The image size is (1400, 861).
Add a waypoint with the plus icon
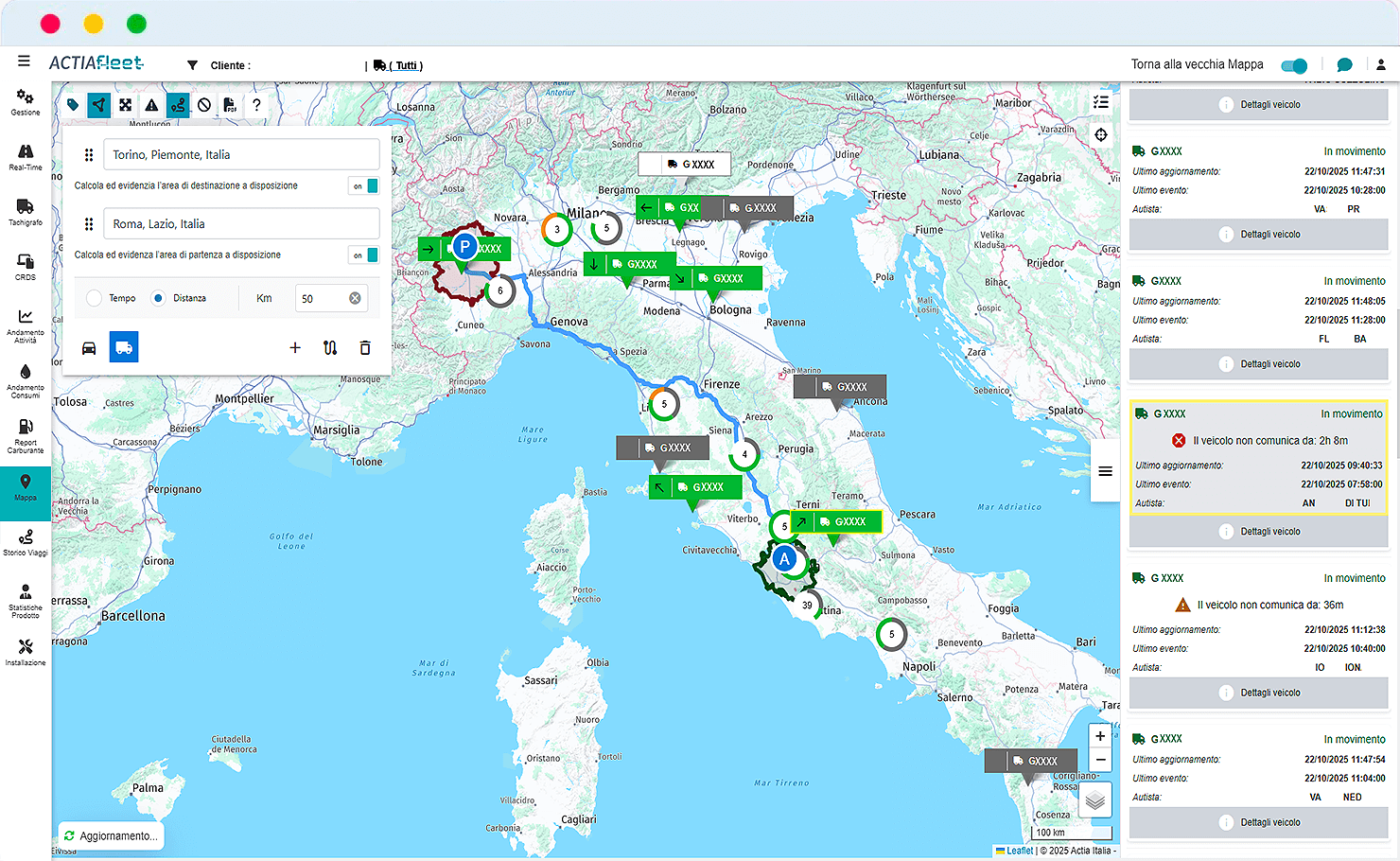[x=295, y=348]
